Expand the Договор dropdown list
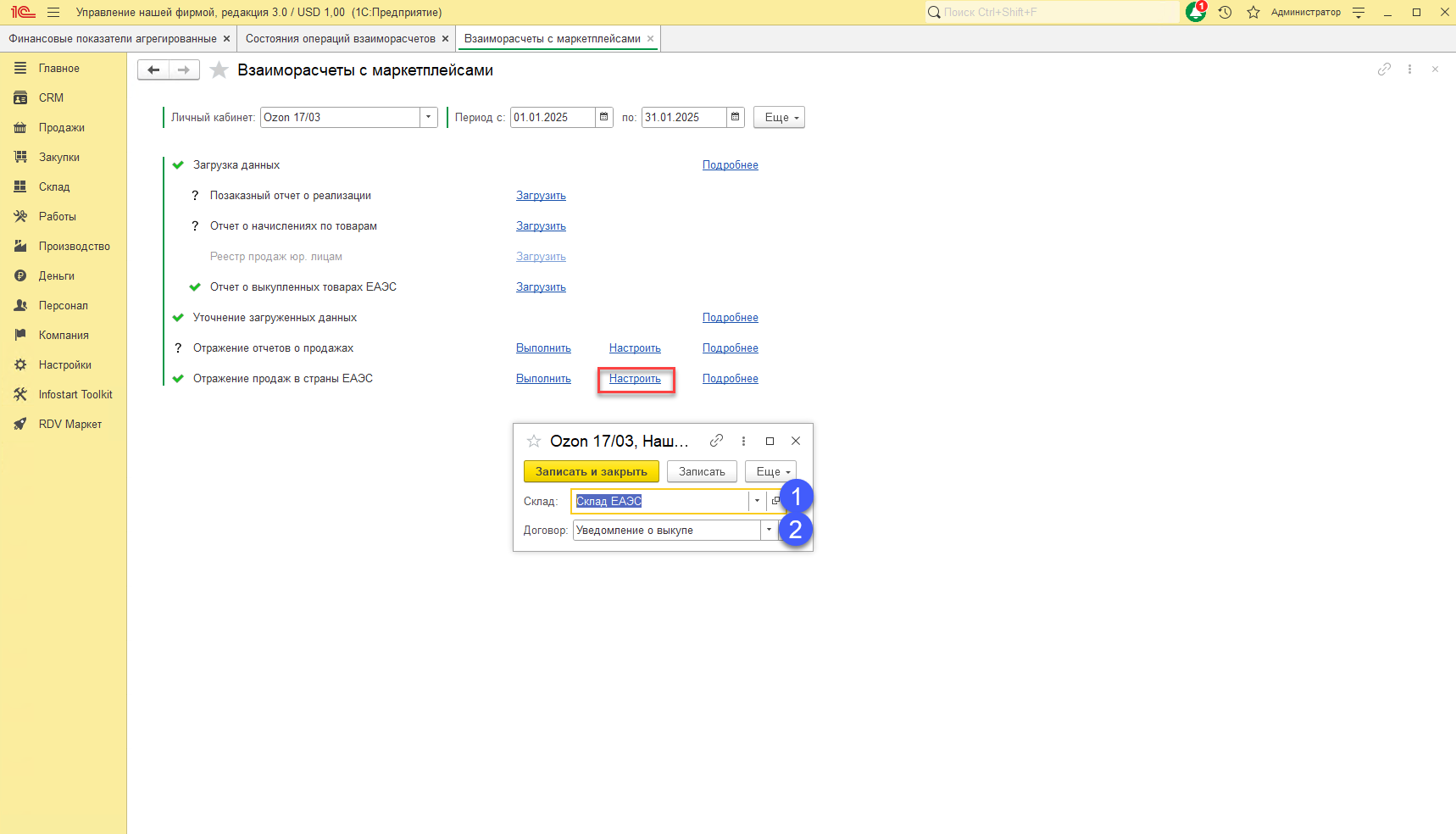This screenshot has height=834, width=1456. pos(769,530)
